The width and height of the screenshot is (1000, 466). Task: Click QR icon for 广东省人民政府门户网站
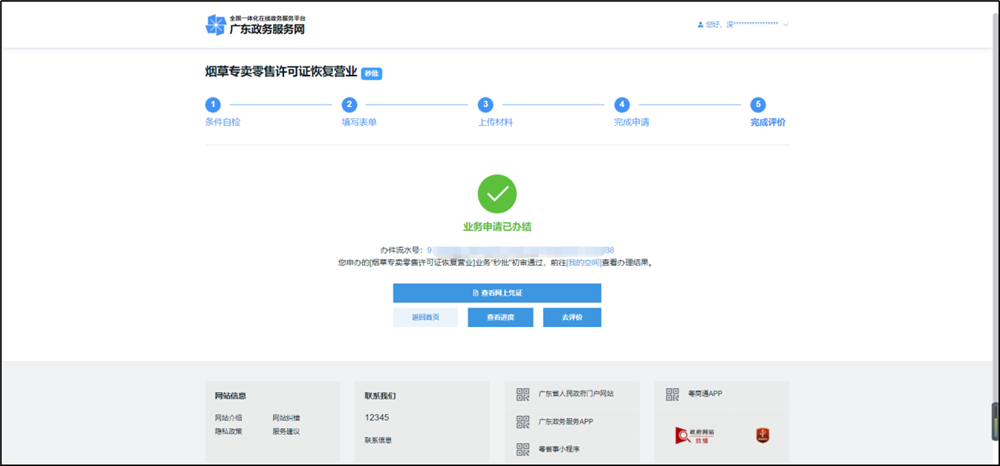point(523,394)
